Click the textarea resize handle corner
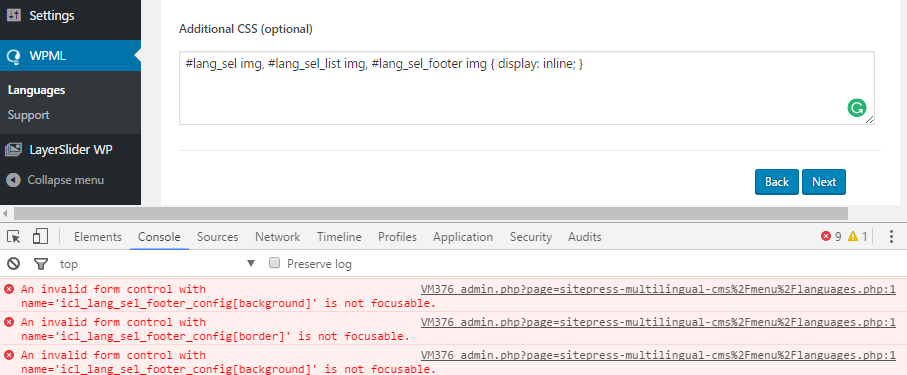Viewport: 907px width, 375px height. [869, 119]
